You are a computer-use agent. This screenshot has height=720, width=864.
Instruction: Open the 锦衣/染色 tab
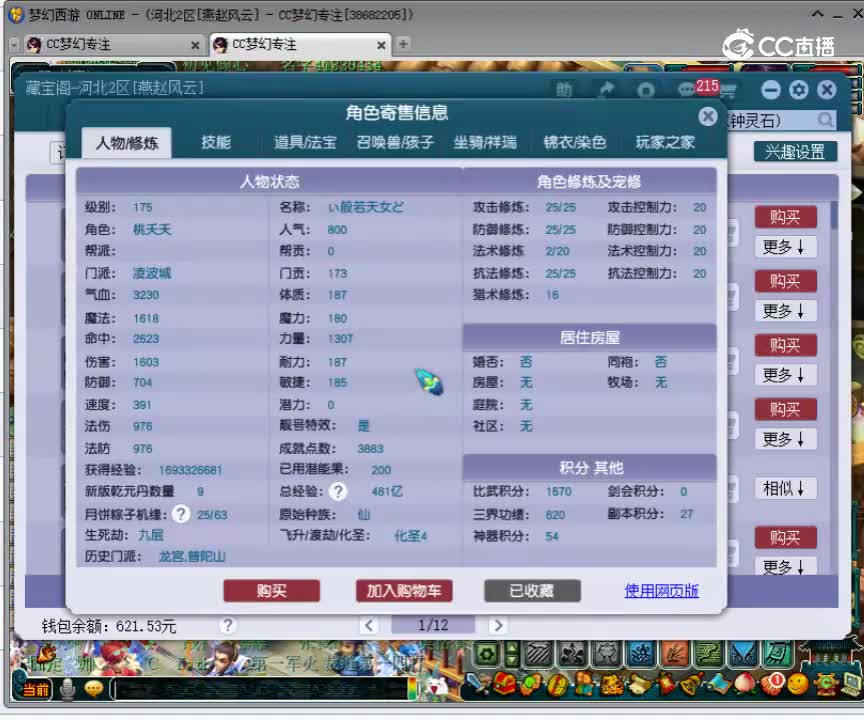[x=574, y=143]
